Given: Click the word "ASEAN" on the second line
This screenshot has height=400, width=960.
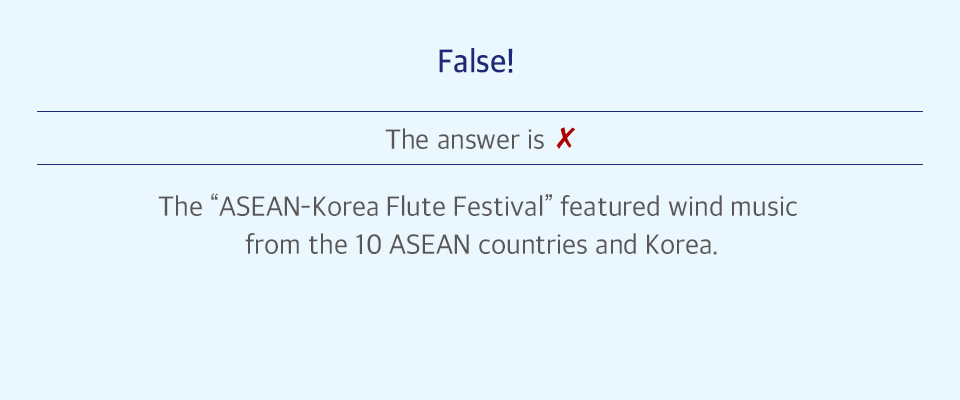Looking at the screenshot, I should (430, 245).
